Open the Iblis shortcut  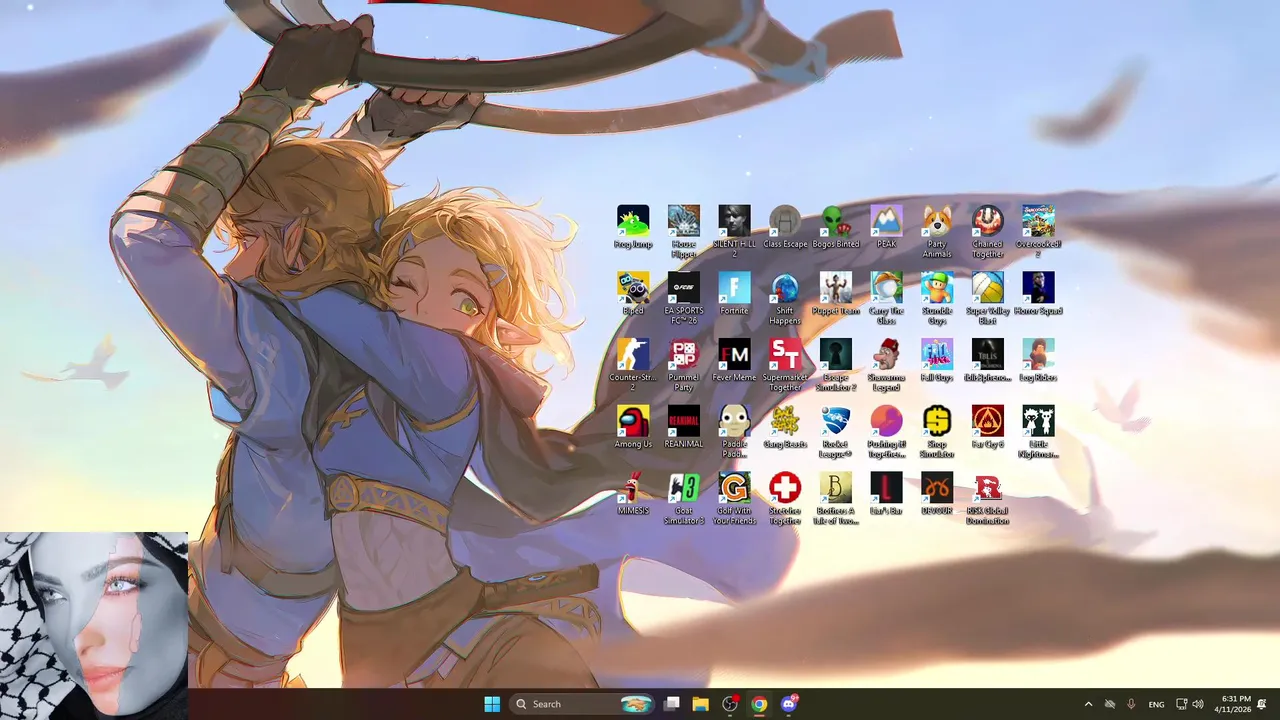pyautogui.click(x=988, y=361)
